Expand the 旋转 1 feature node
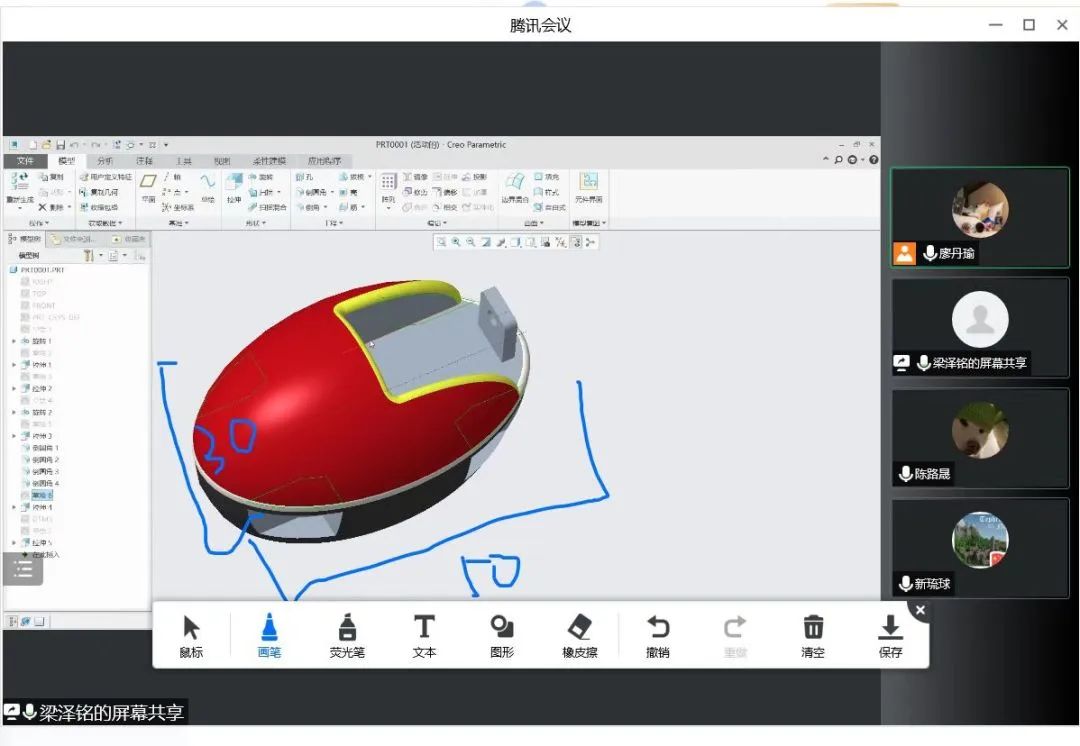Screen dimensions: 1080x746 click(14, 341)
